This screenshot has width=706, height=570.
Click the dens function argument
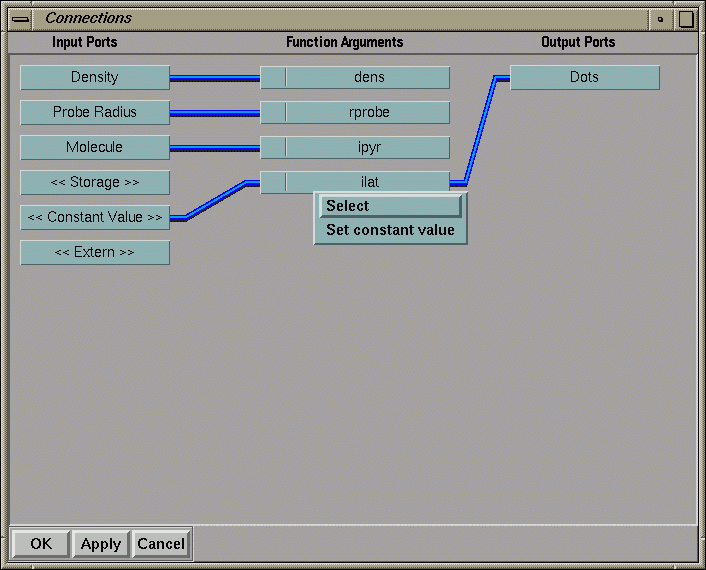click(368, 78)
